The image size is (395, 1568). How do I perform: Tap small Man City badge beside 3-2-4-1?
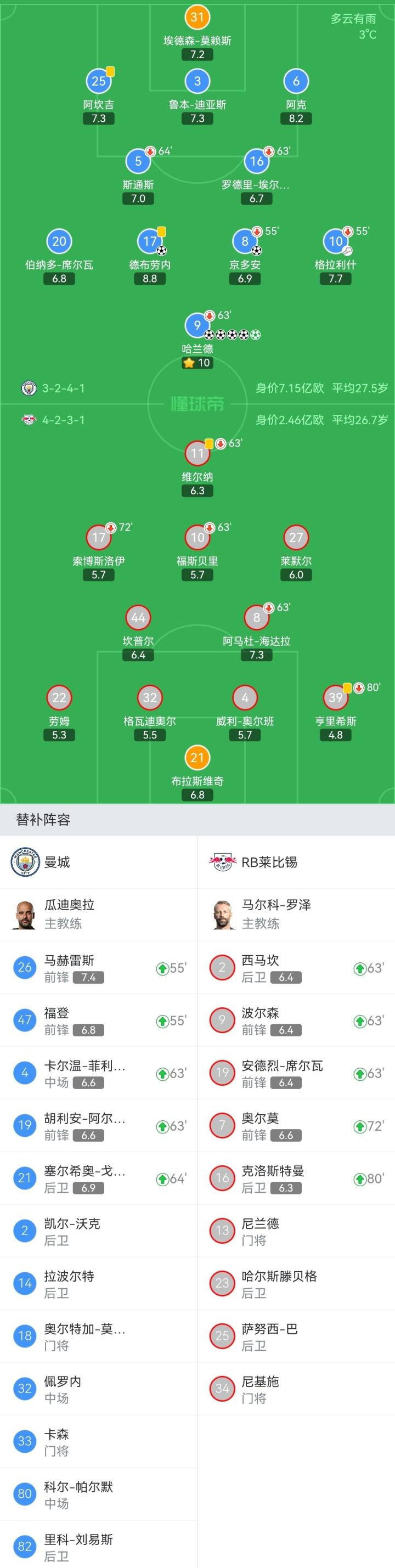[x=29, y=388]
